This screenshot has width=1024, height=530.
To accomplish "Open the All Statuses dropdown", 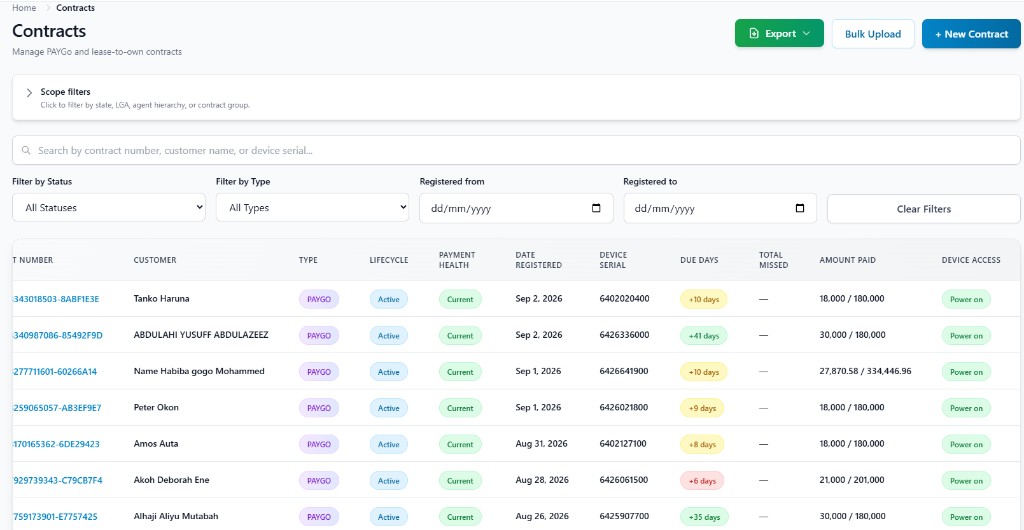I will [x=109, y=208].
